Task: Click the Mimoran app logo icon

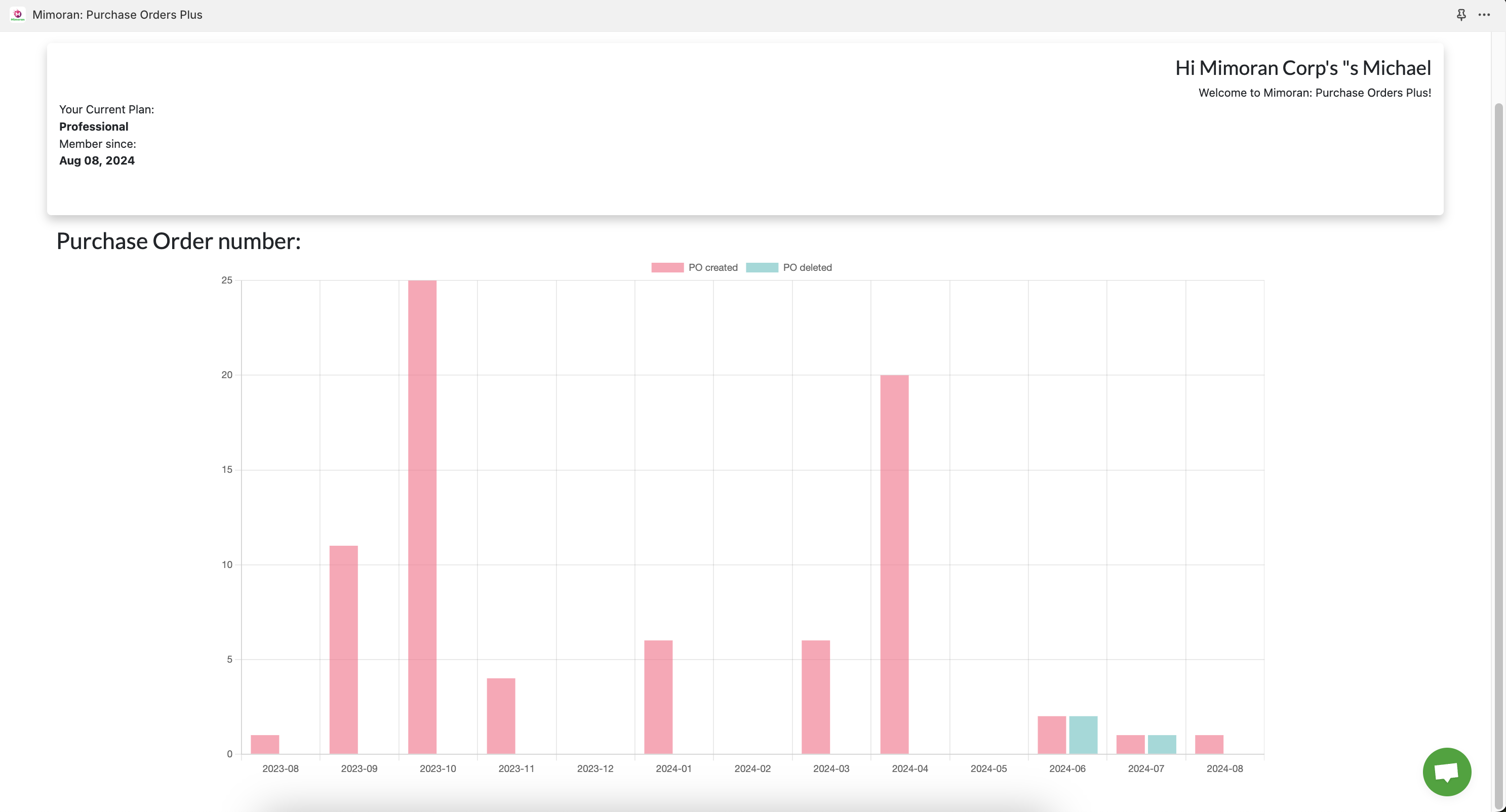Action: (18, 15)
